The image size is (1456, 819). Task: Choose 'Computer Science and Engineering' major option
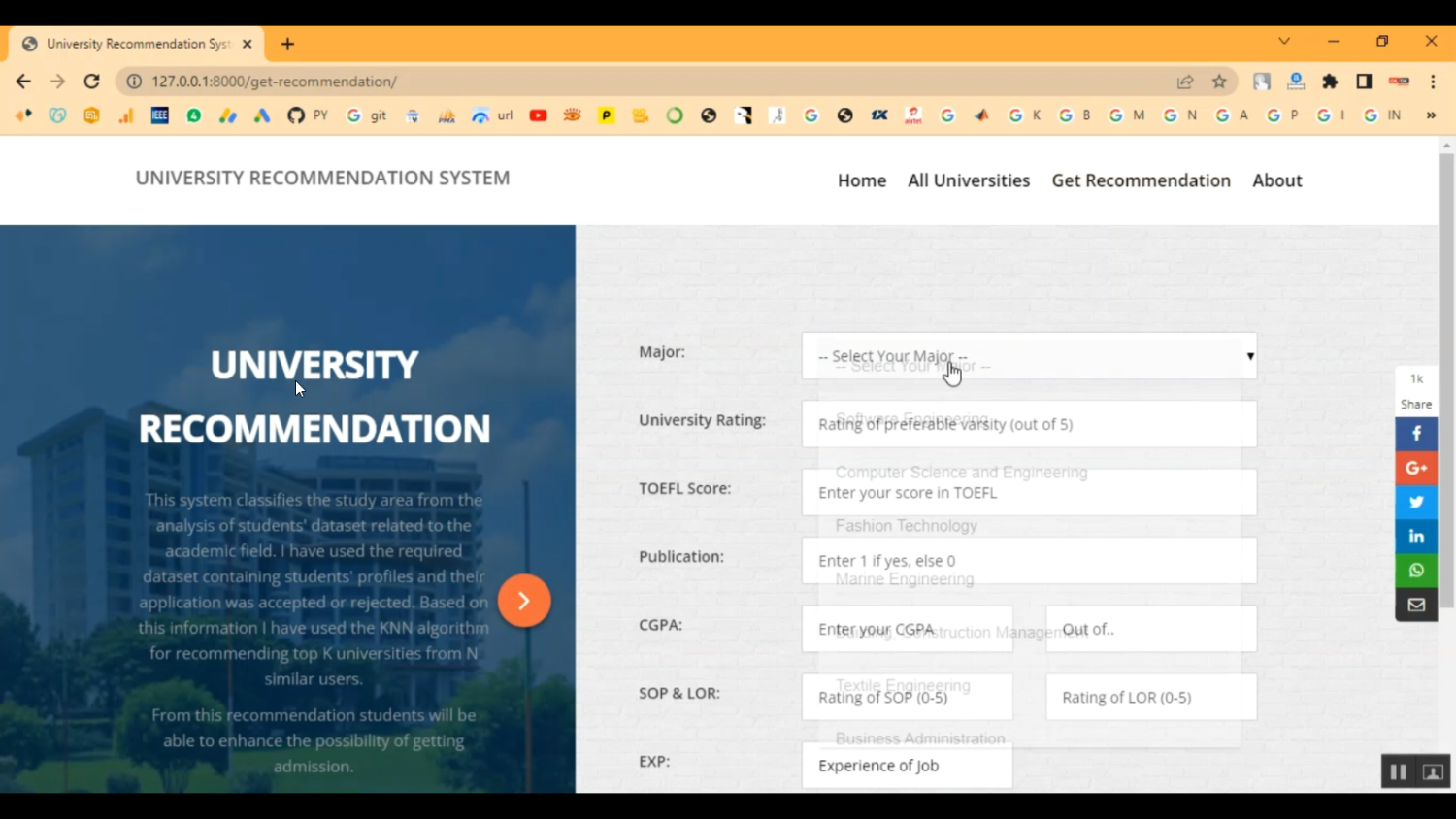tap(962, 473)
